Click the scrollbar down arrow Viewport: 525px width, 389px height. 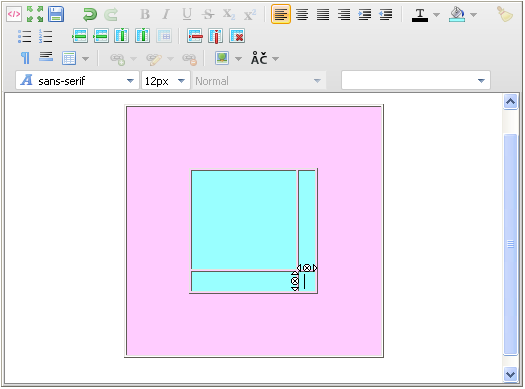pyautogui.click(x=510, y=374)
